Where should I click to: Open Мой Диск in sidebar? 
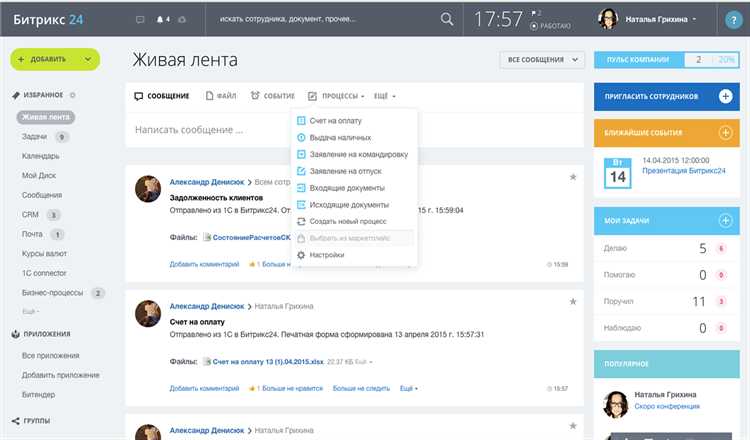pos(39,176)
